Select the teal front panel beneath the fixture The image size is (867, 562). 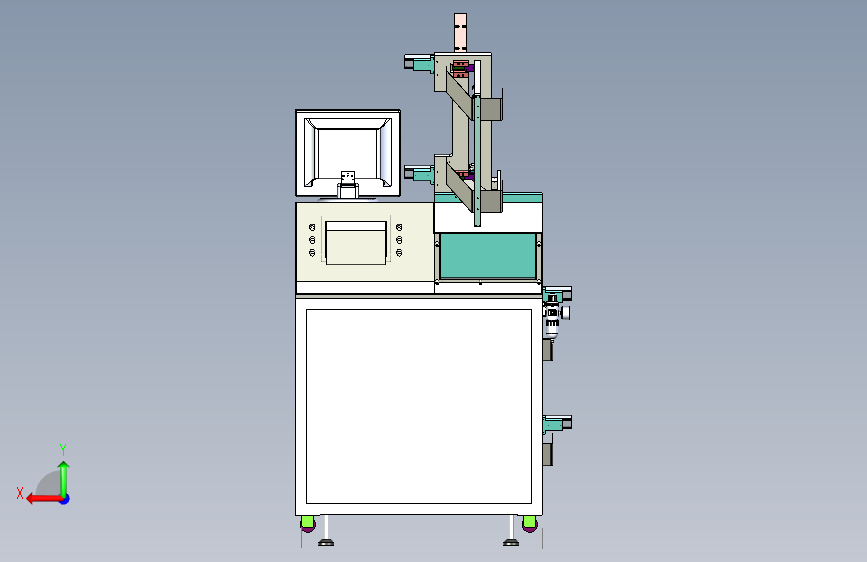[488, 256]
